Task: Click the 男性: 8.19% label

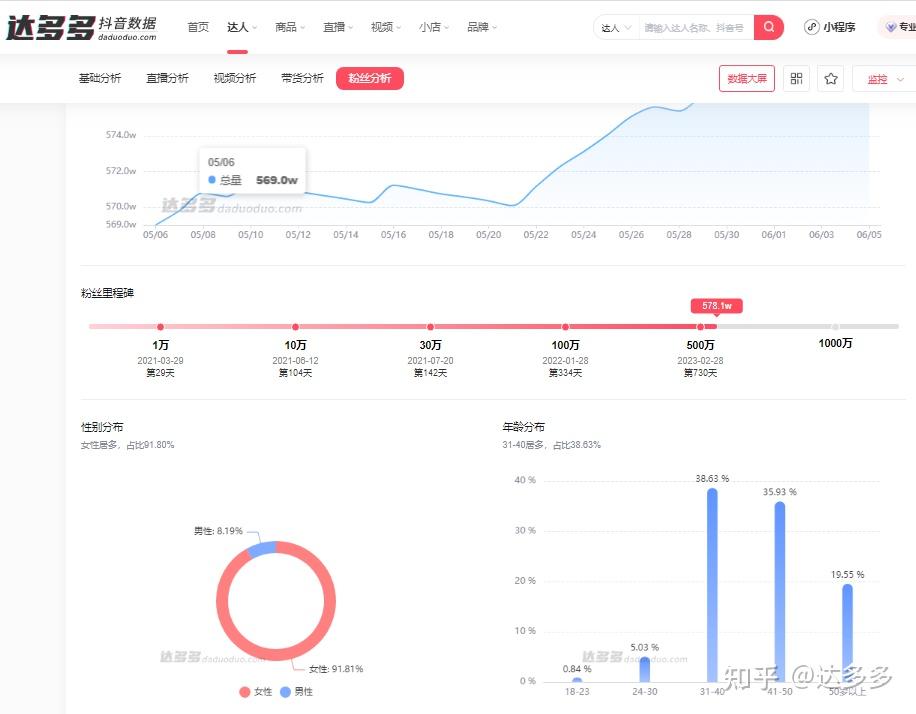Action: 218,531
